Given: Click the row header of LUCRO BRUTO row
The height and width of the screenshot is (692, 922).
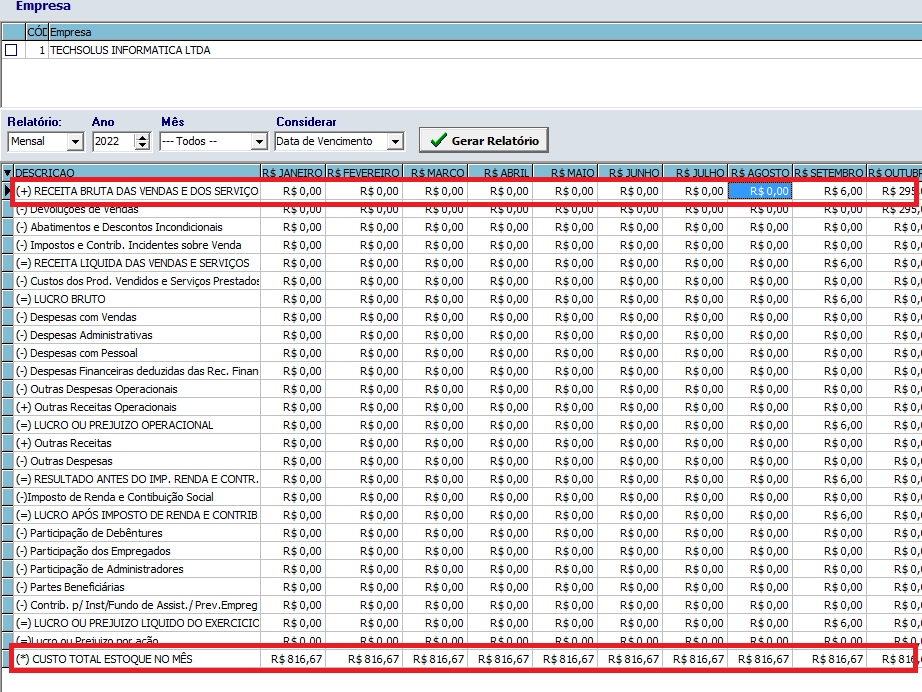Looking at the screenshot, I should pyautogui.click(x=7, y=299).
